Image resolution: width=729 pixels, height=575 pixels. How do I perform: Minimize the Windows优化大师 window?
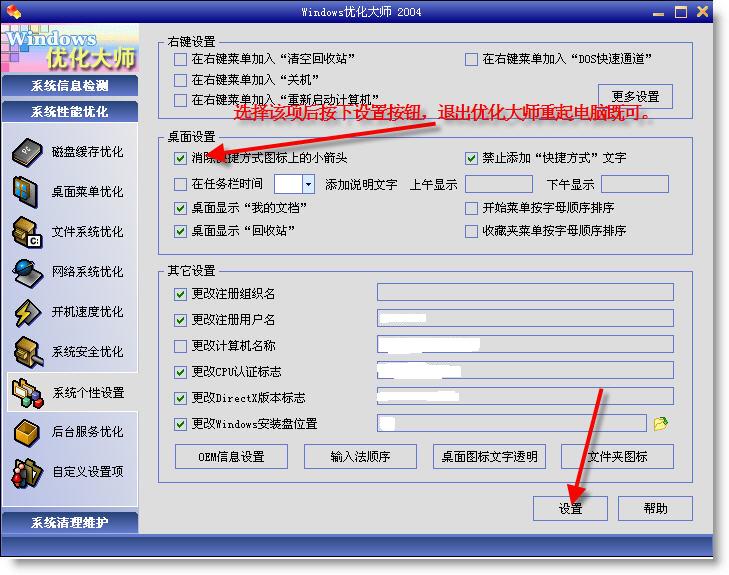(658, 13)
